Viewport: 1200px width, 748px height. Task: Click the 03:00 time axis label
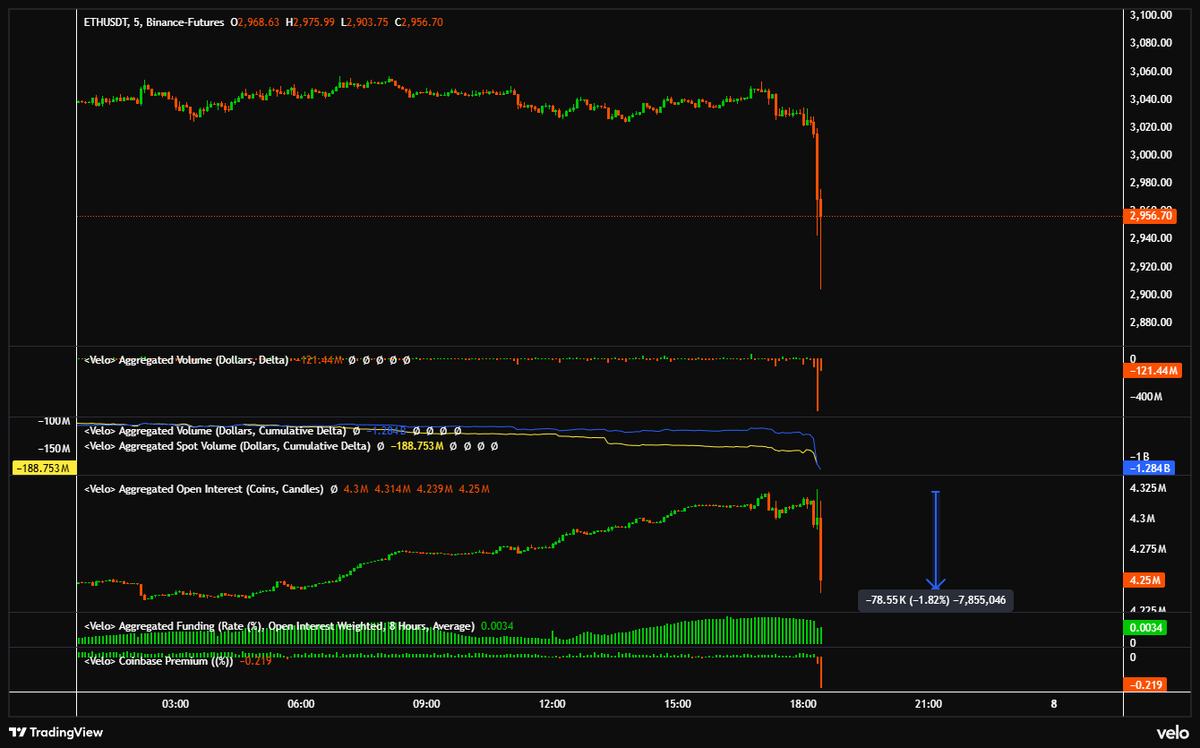click(176, 704)
